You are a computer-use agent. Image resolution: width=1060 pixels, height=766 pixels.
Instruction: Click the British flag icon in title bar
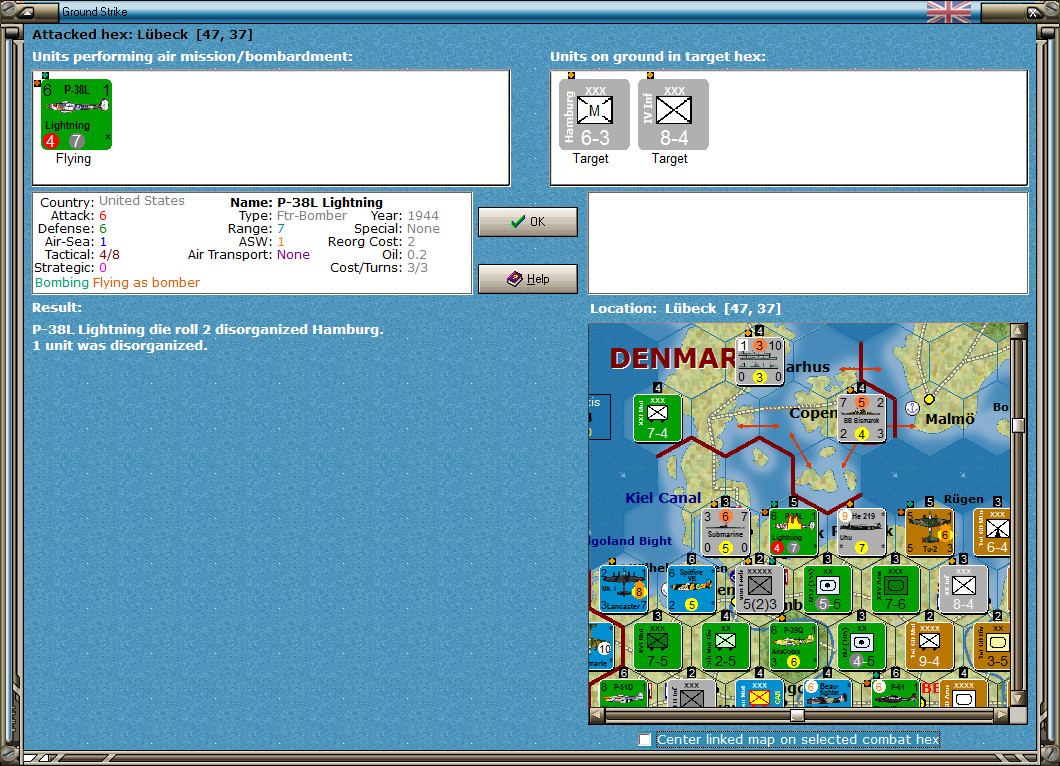tap(948, 11)
